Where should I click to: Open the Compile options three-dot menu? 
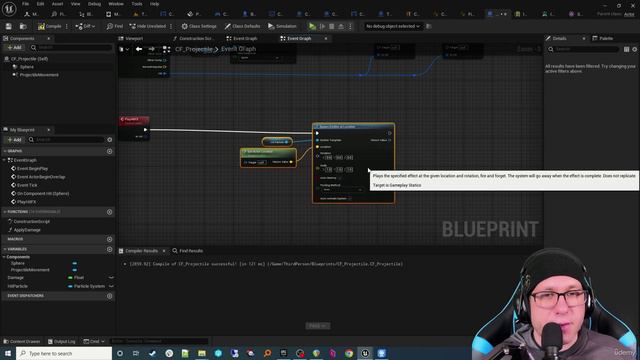(x=67, y=26)
